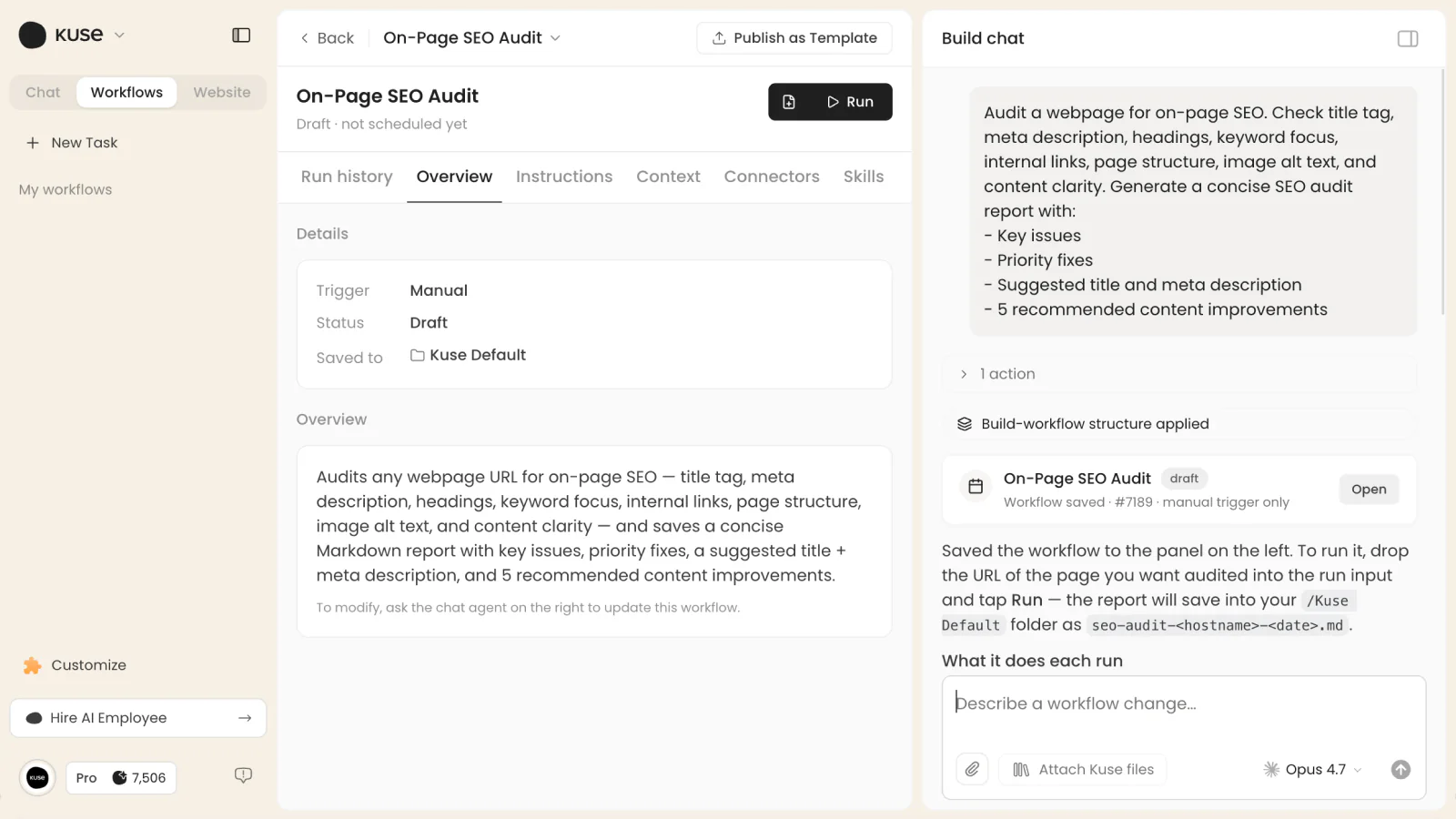Click the plus icon beside New Task
Viewport: 1456px width, 819px height.
pos(33,143)
